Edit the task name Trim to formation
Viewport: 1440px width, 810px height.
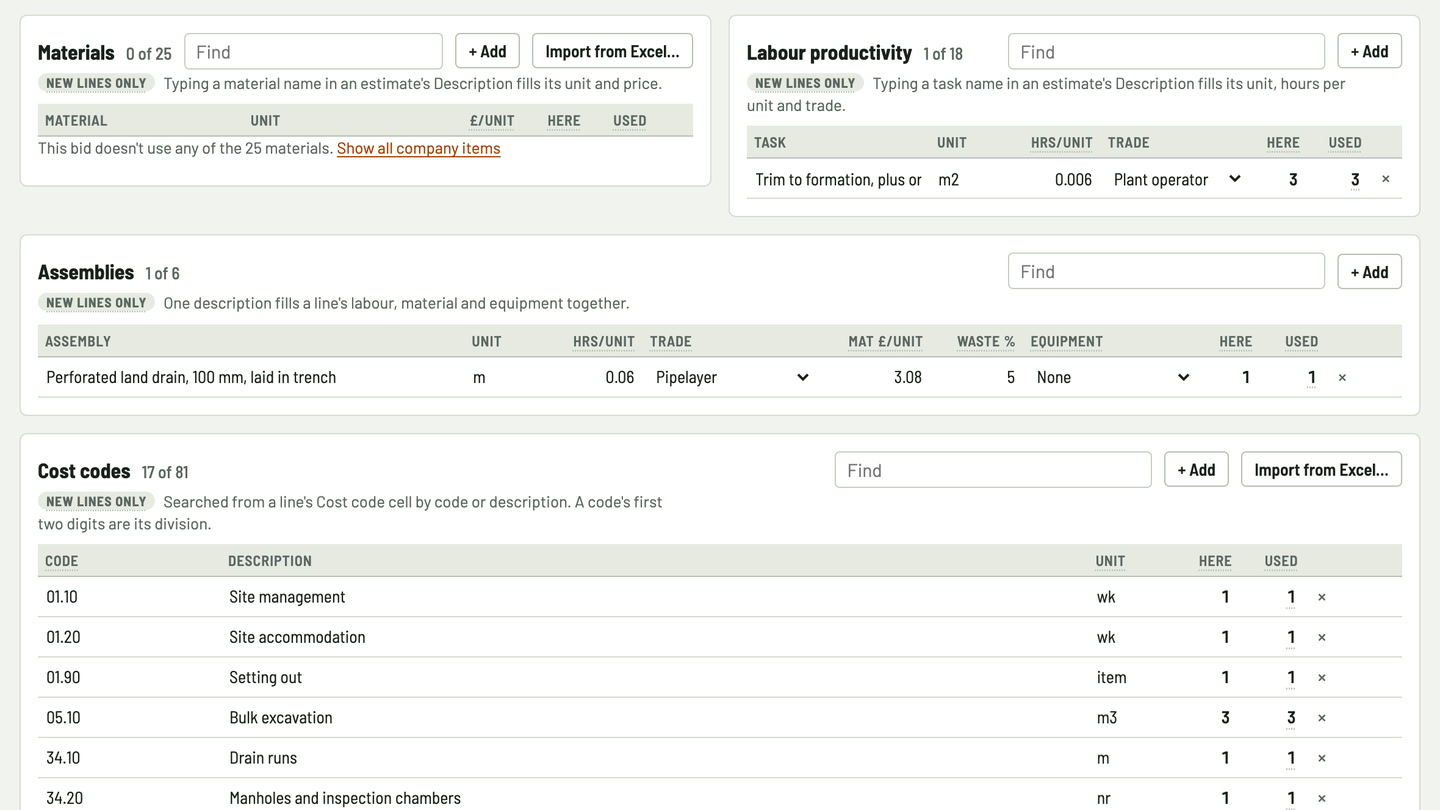pos(838,179)
